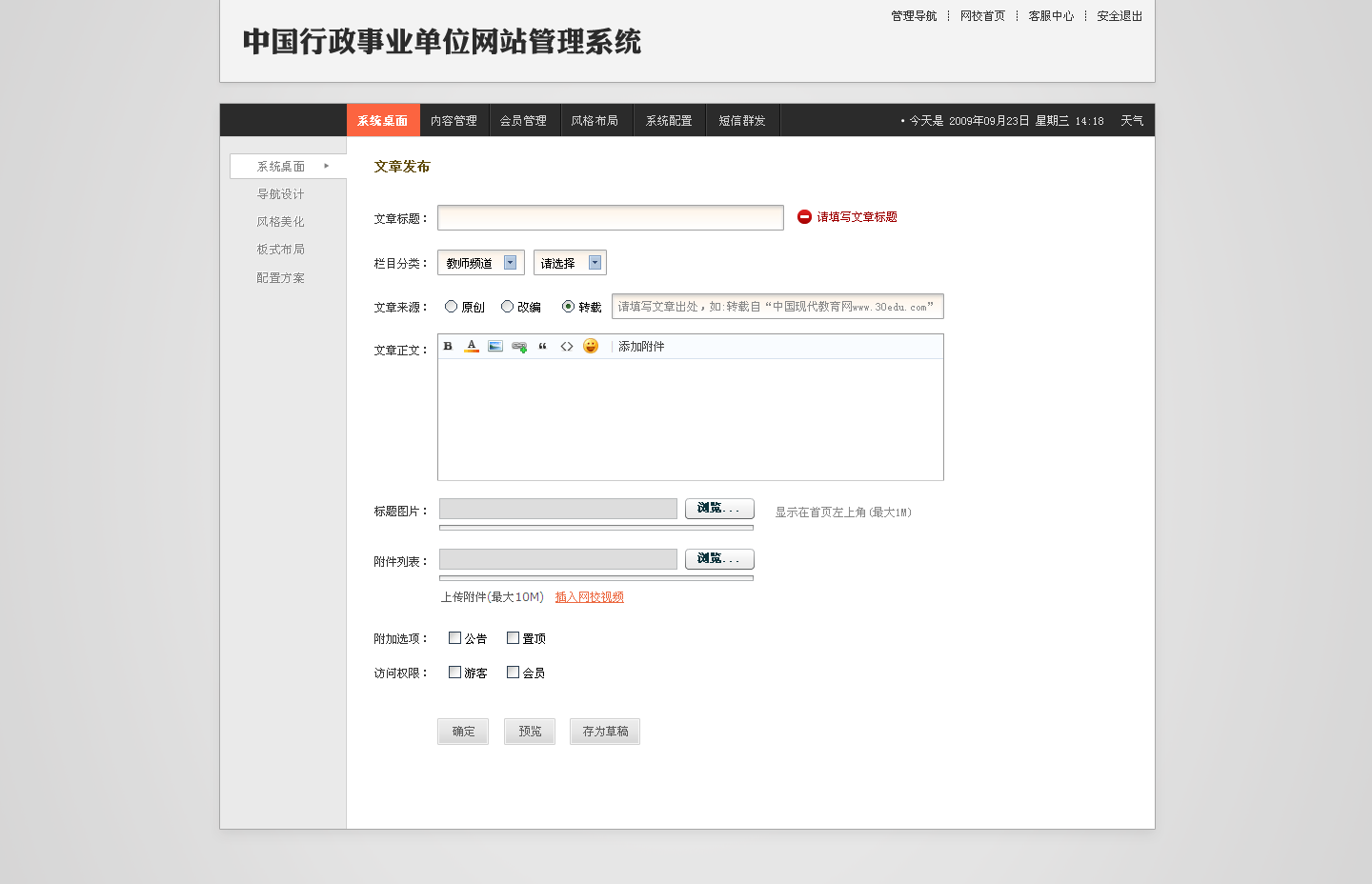Click 浏览 button for 标题图片

pyautogui.click(x=719, y=509)
